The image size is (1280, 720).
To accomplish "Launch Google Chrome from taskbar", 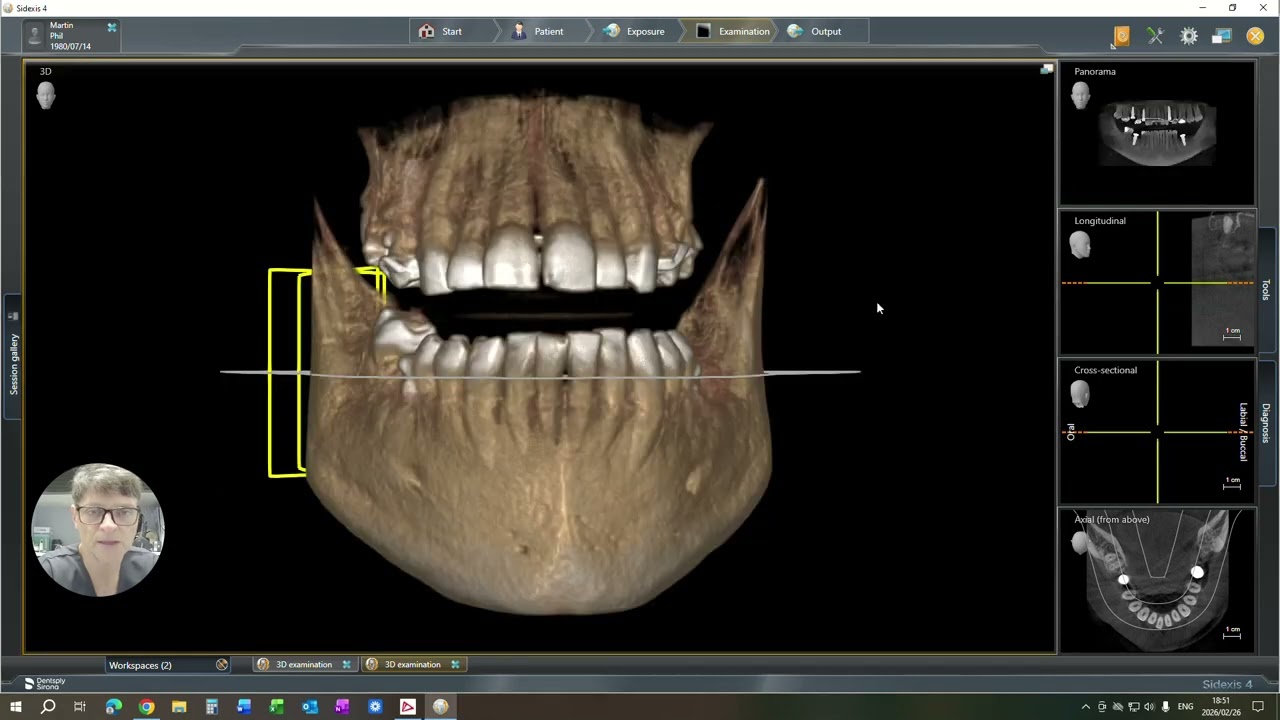I will (x=146, y=707).
